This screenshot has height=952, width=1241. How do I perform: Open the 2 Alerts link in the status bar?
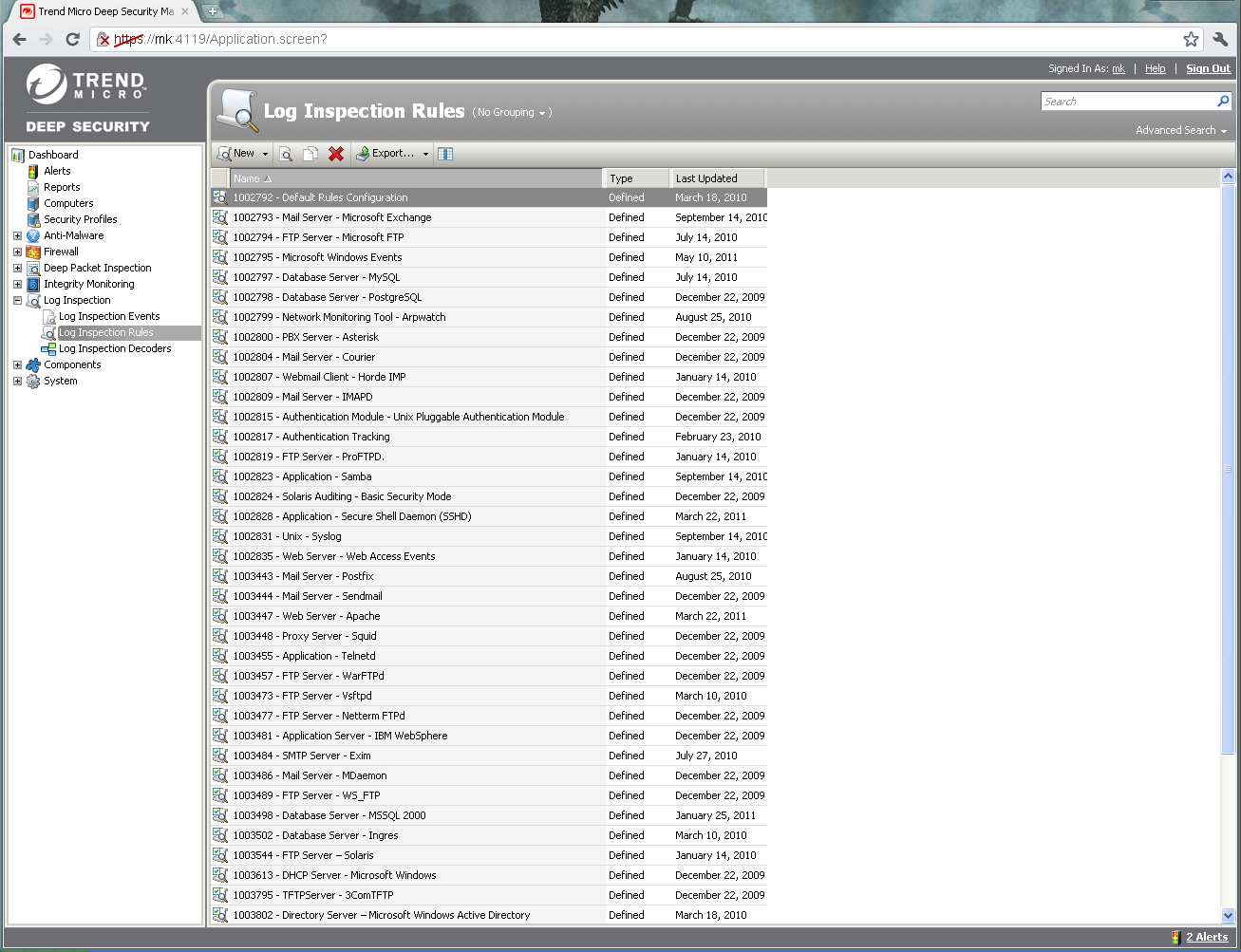[x=1207, y=937]
